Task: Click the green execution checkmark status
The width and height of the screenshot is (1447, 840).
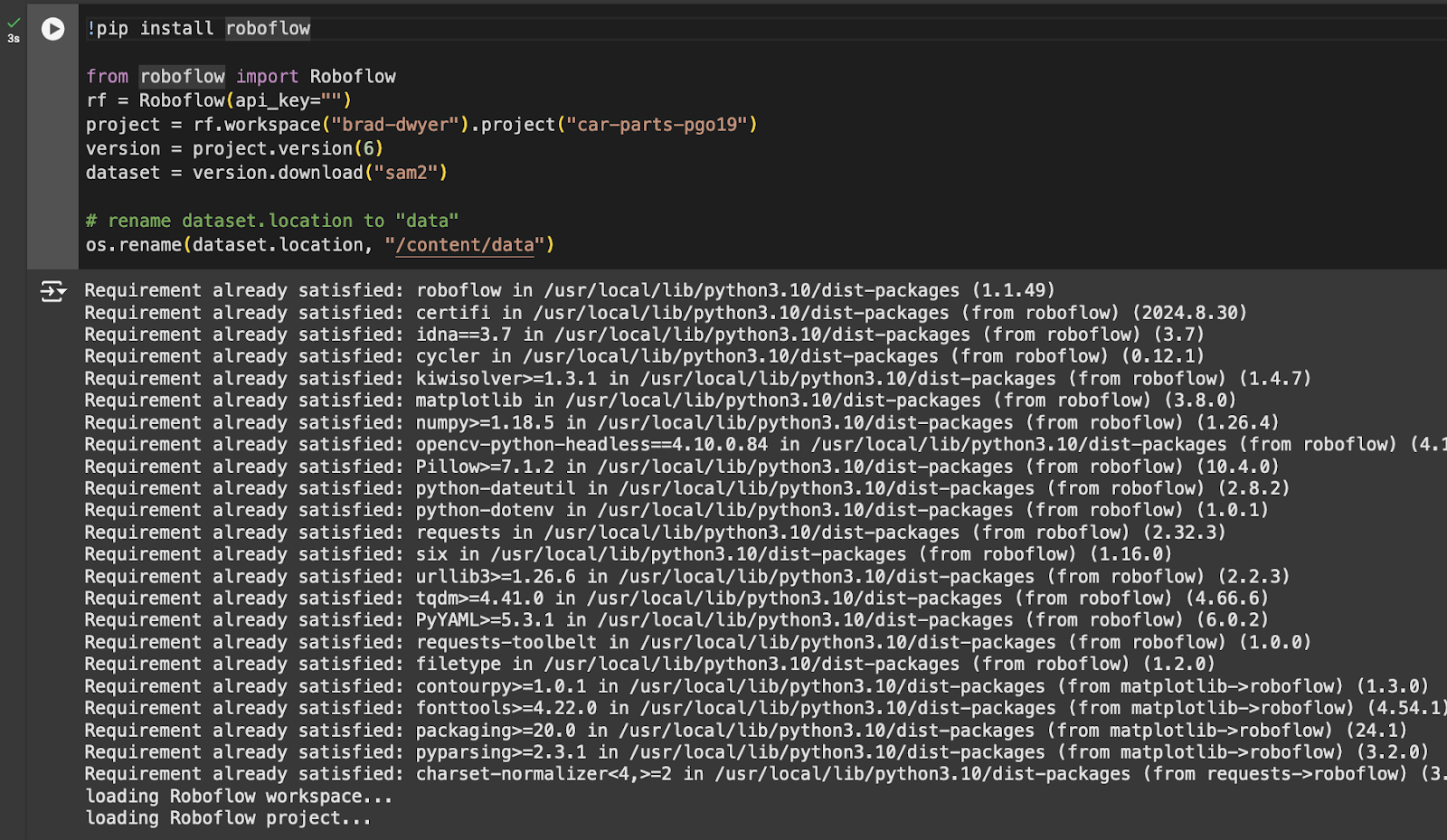Action: pos(14,24)
